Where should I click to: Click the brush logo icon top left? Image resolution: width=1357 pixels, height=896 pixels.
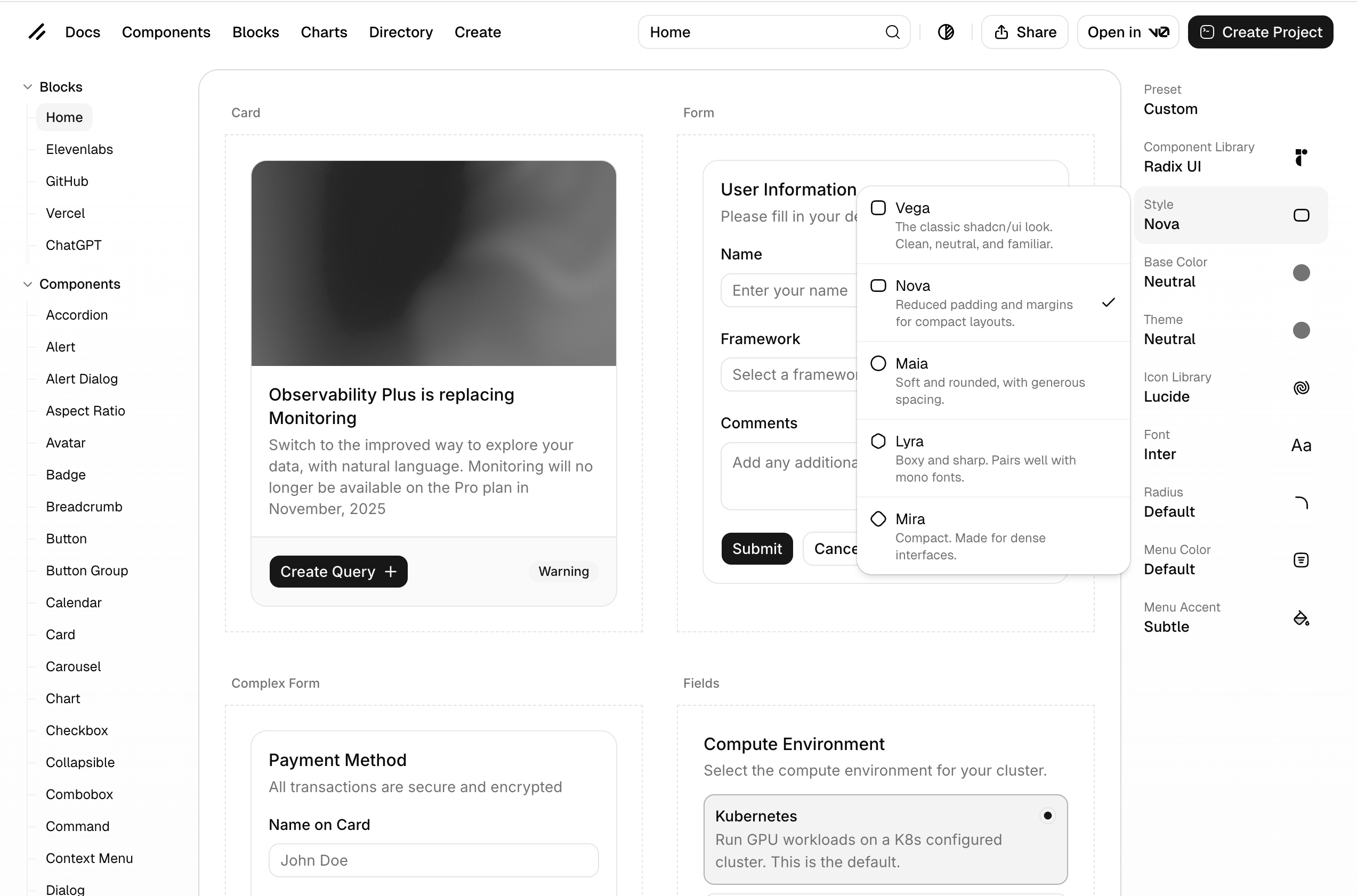click(37, 32)
